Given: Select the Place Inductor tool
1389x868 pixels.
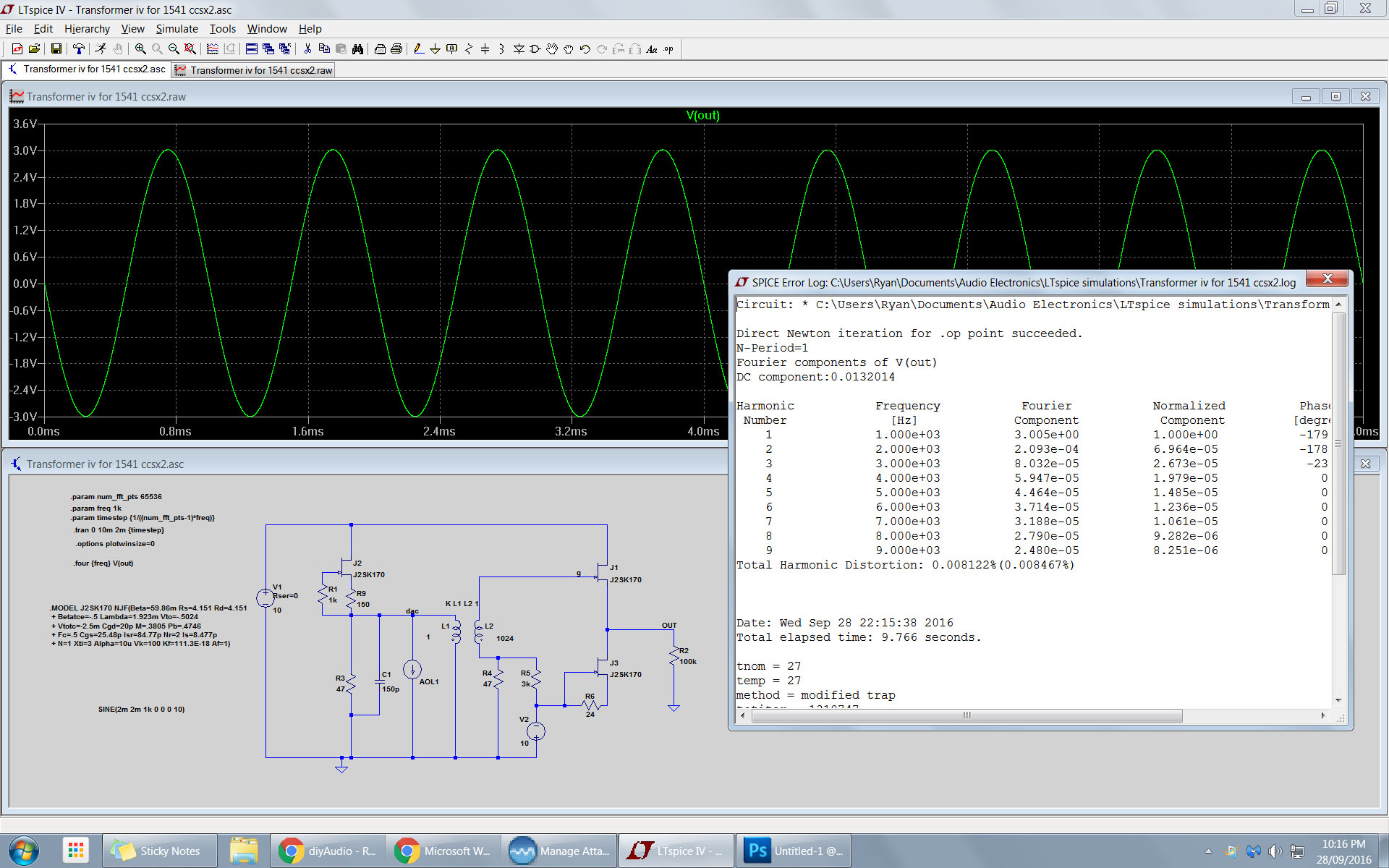Looking at the screenshot, I should (x=501, y=49).
